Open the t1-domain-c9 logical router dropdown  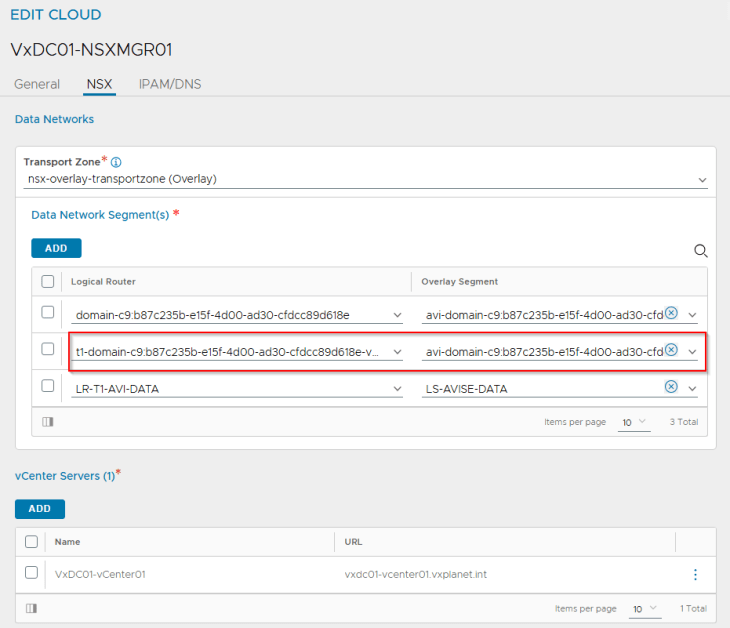[x=397, y=352]
